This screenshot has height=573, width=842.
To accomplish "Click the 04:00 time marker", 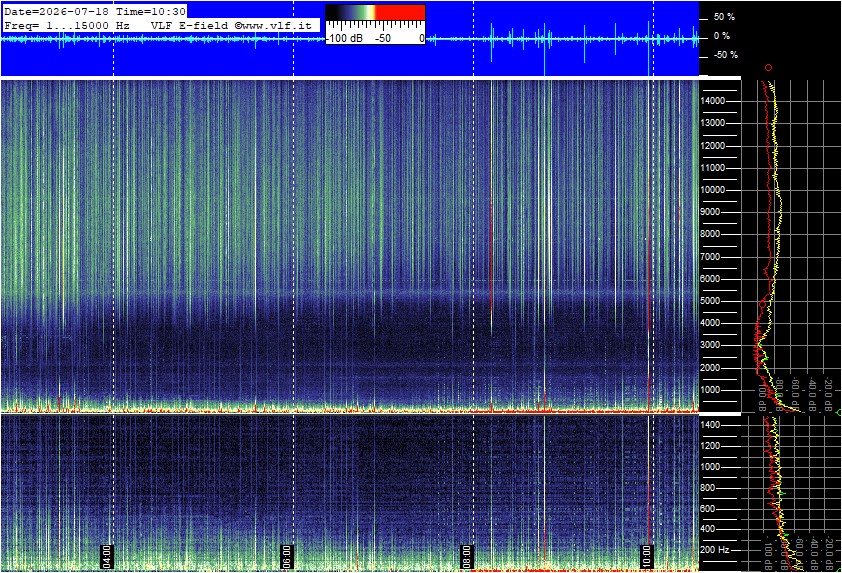I will pos(106,556).
